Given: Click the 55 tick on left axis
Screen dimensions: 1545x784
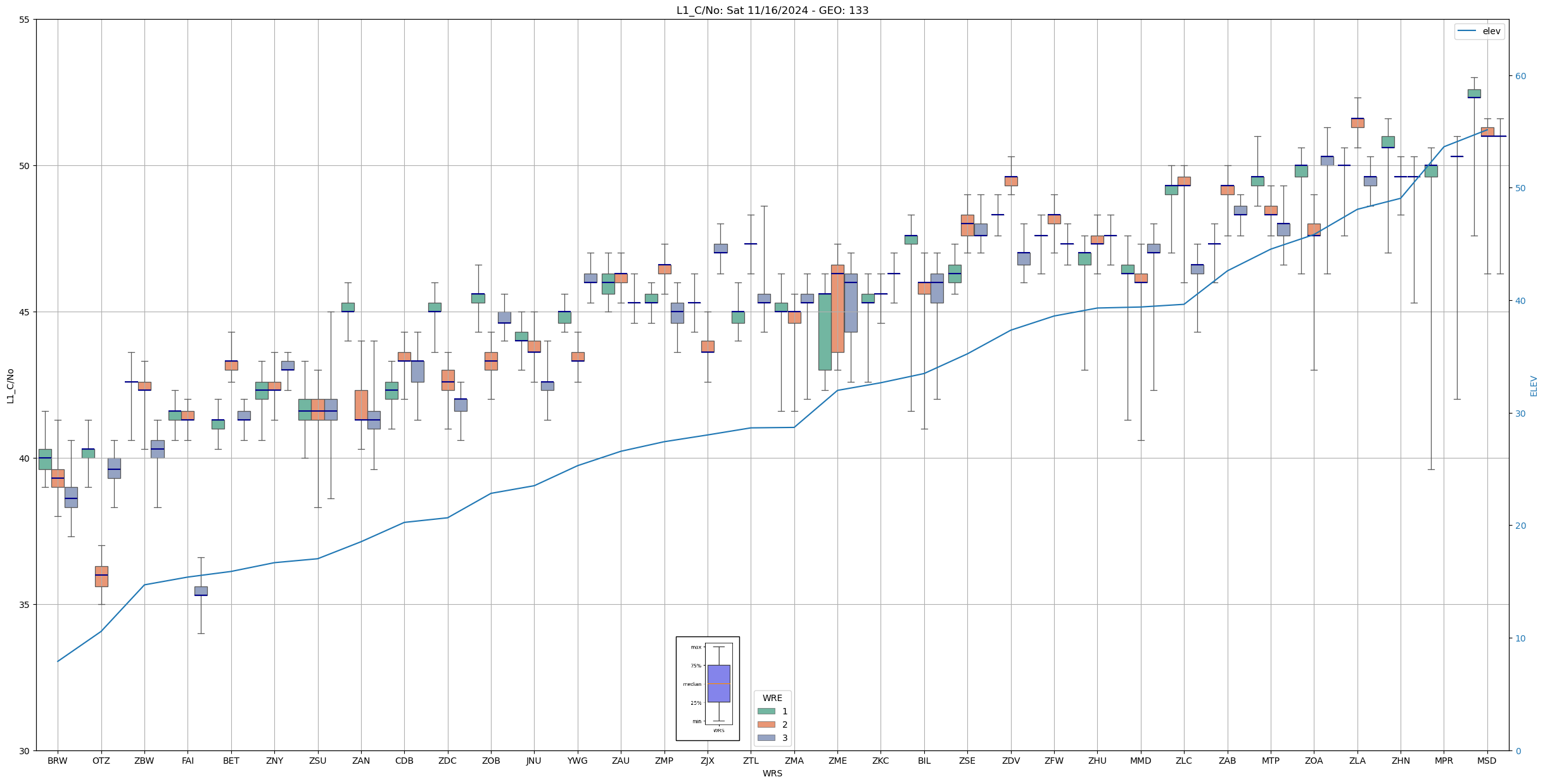Looking at the screenshot, I should pyautogui.click(x=25, y=20).
